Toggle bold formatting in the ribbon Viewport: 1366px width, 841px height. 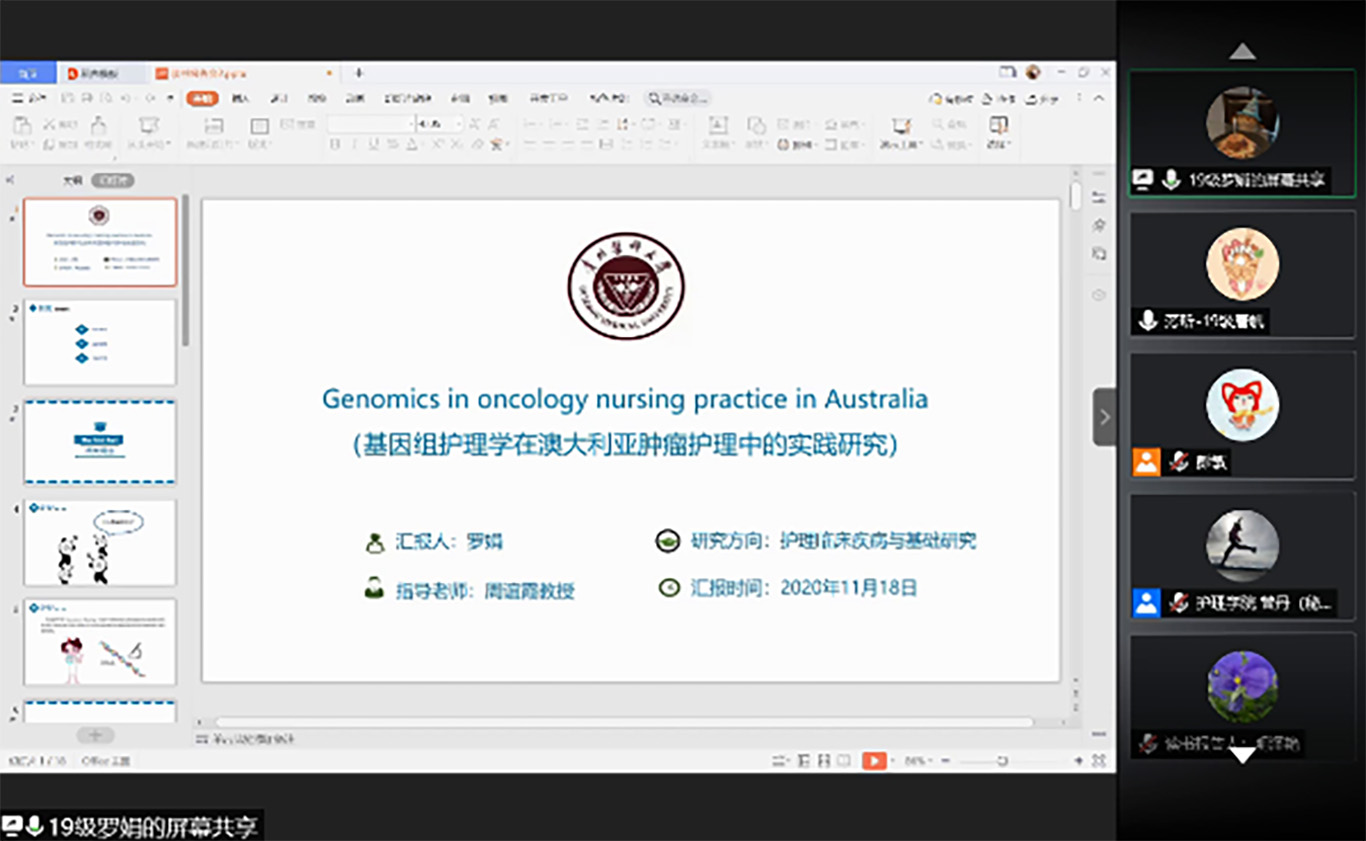pos(335,145)
